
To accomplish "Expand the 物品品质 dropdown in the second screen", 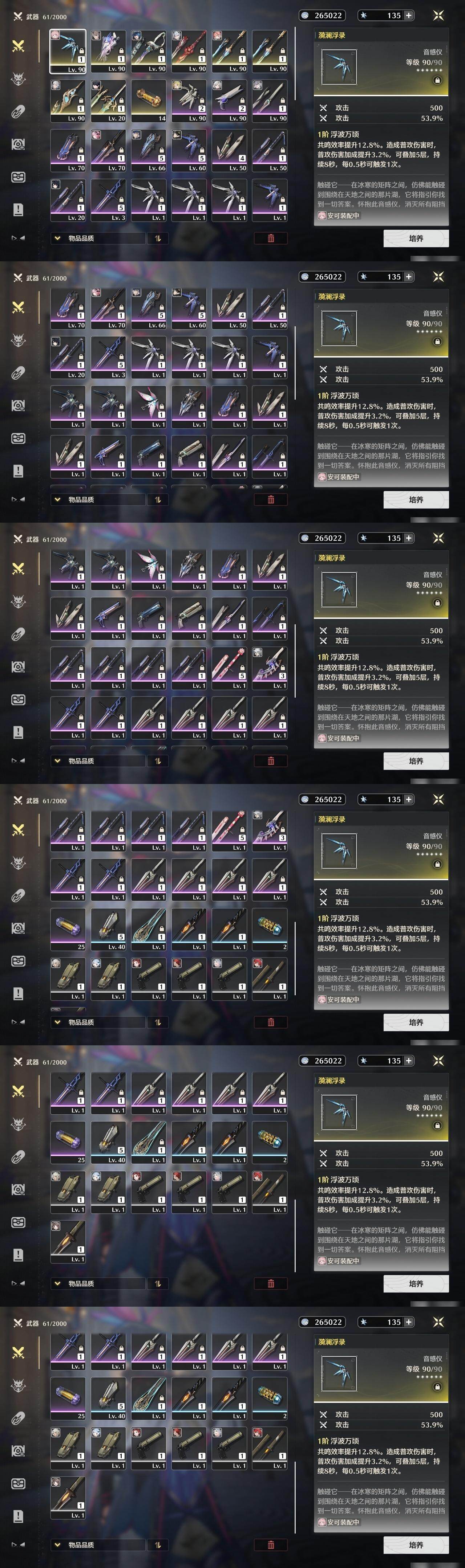I will coord(97,499).
